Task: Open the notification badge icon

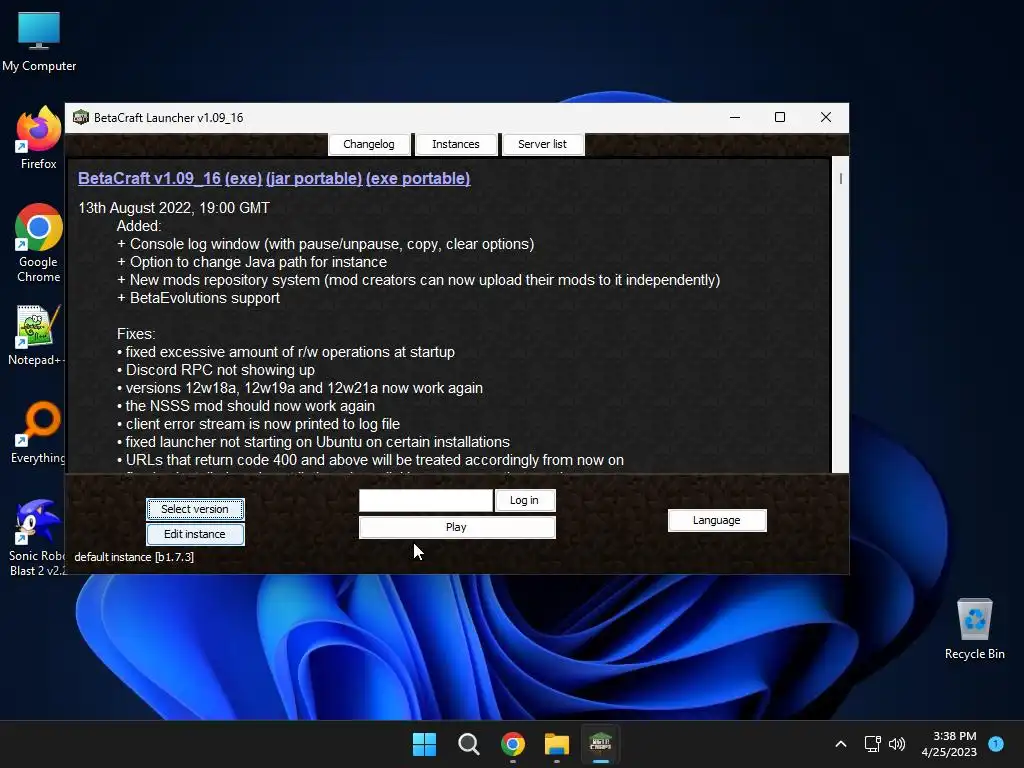Action: pyautogui.click(x=996, y=743)
